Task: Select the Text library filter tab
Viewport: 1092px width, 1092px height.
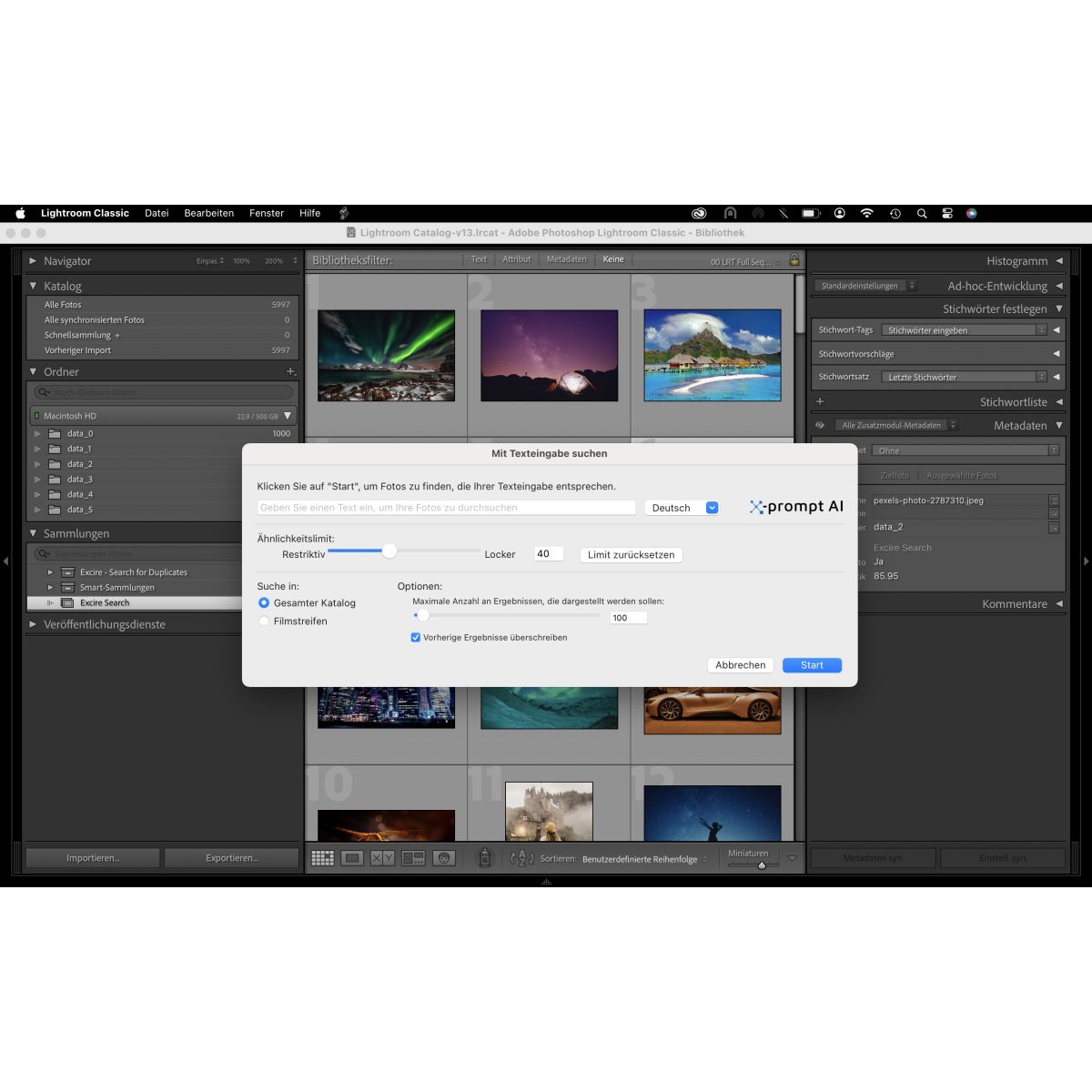Action: pos(479,259)
